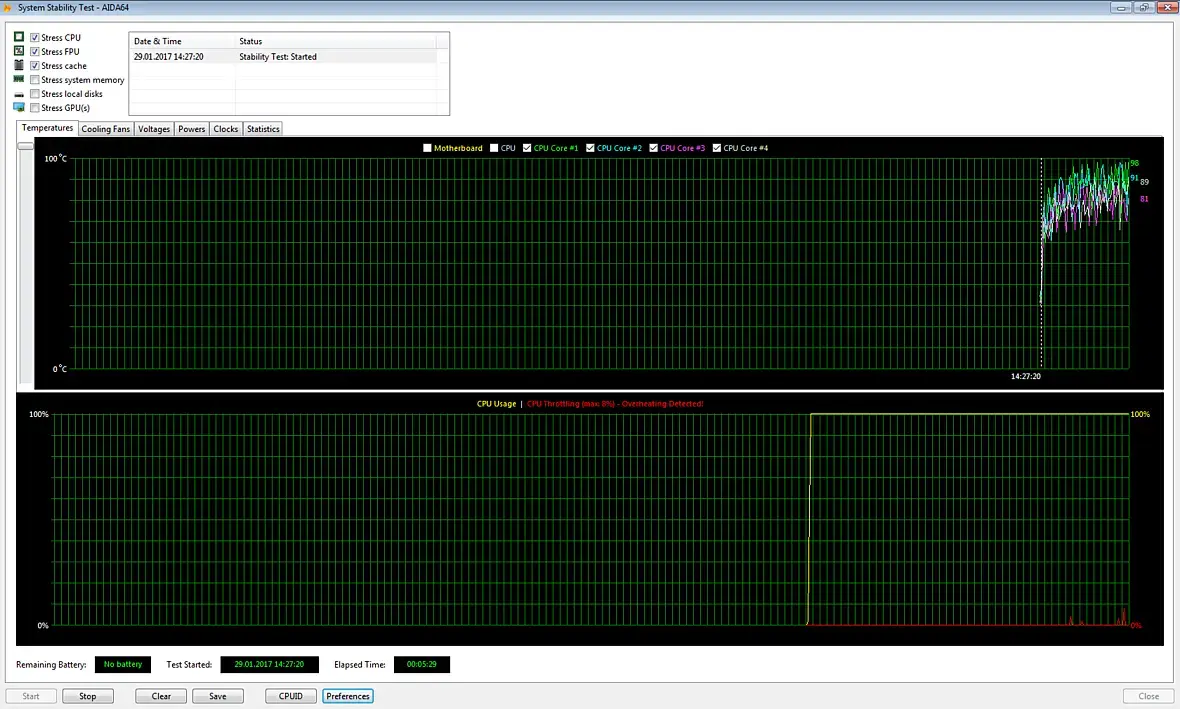
Task: Open the Statistics tab
Action: (263, 129)
